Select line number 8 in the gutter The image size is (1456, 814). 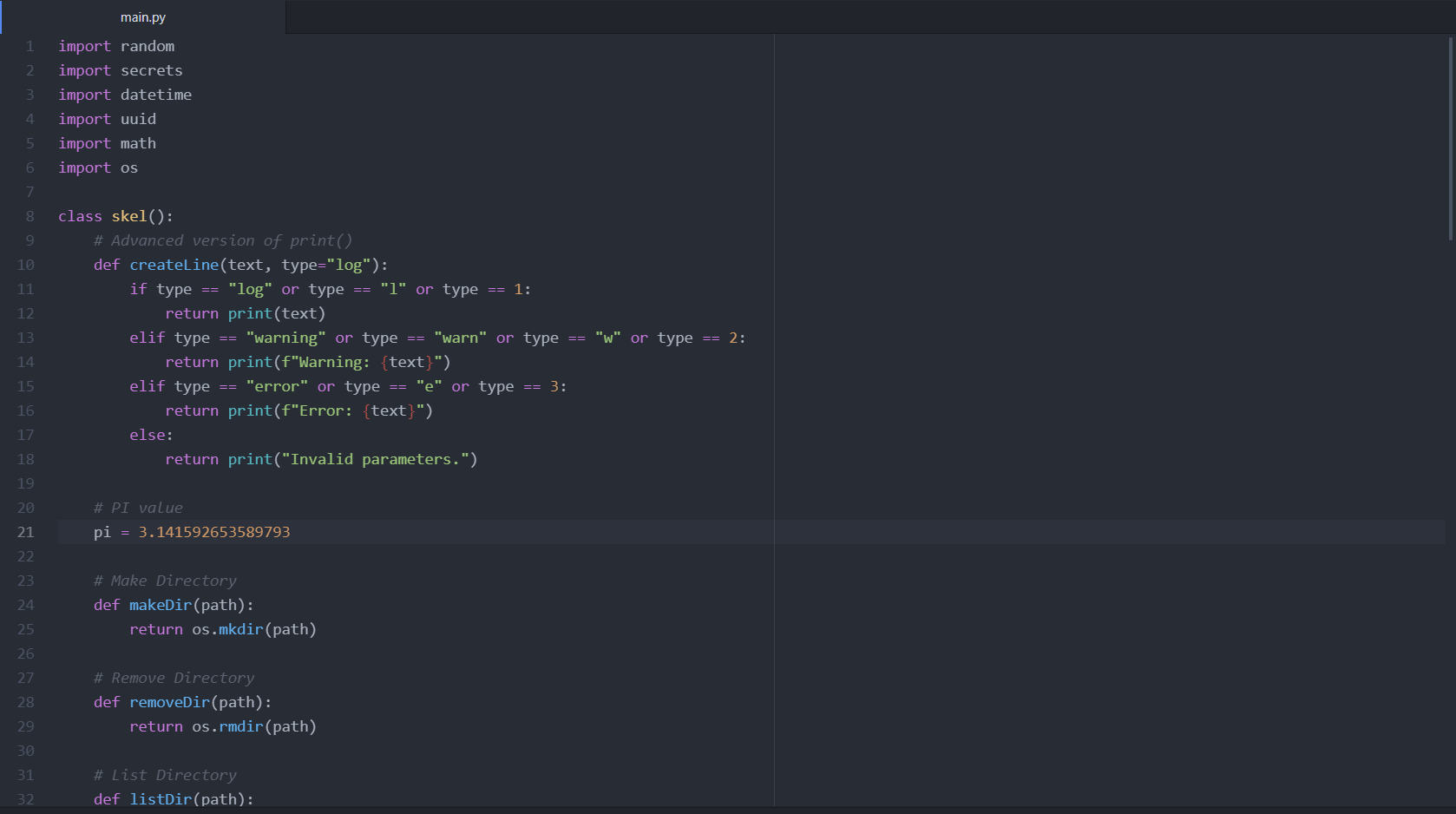coord(30,215)
